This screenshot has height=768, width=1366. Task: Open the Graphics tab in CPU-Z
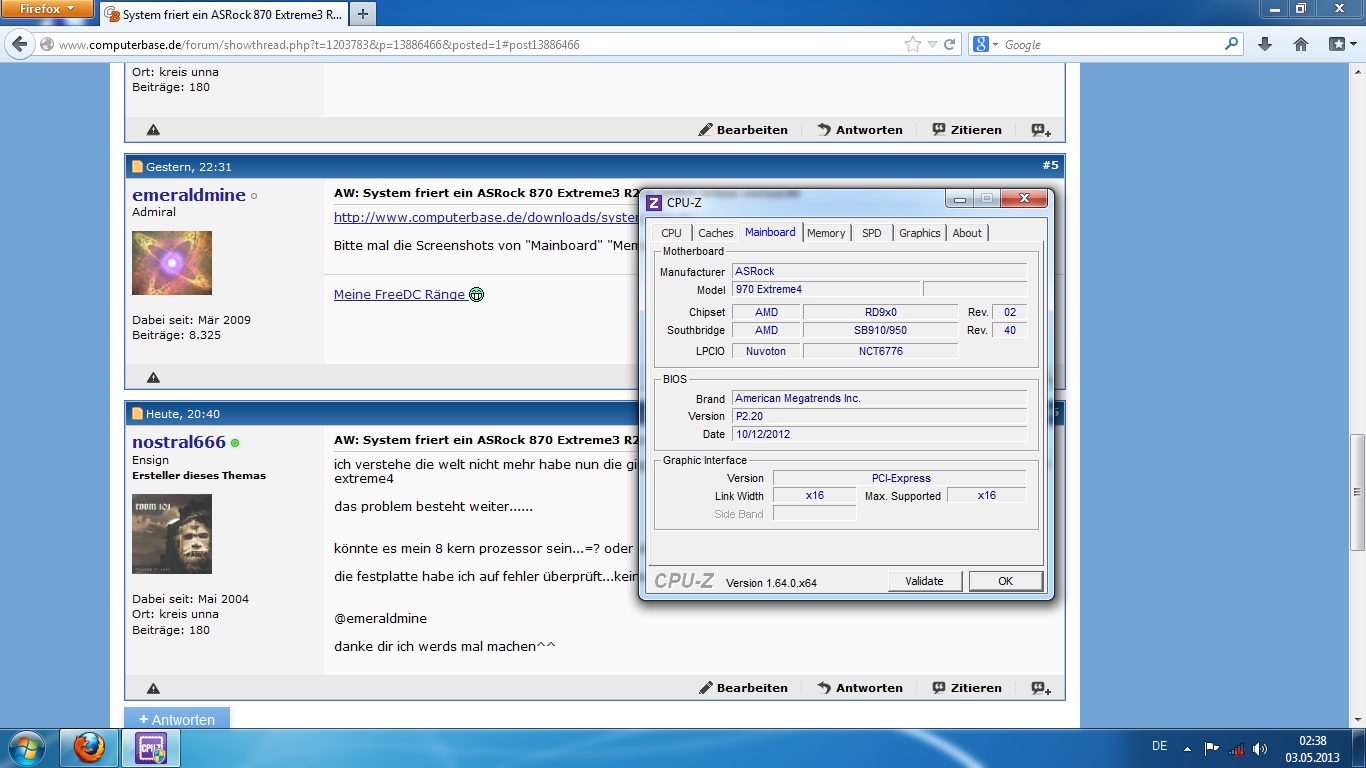[x=920, y=233]
